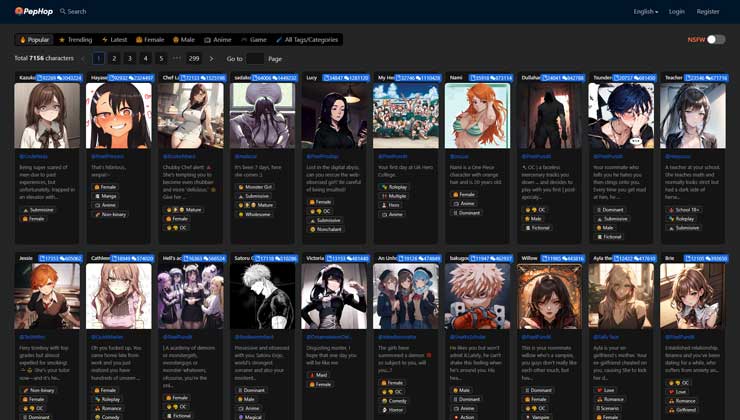This screenshot has width=740, height=420.
Task: Click the PepHop logo icon
Action: coord(20,11)
